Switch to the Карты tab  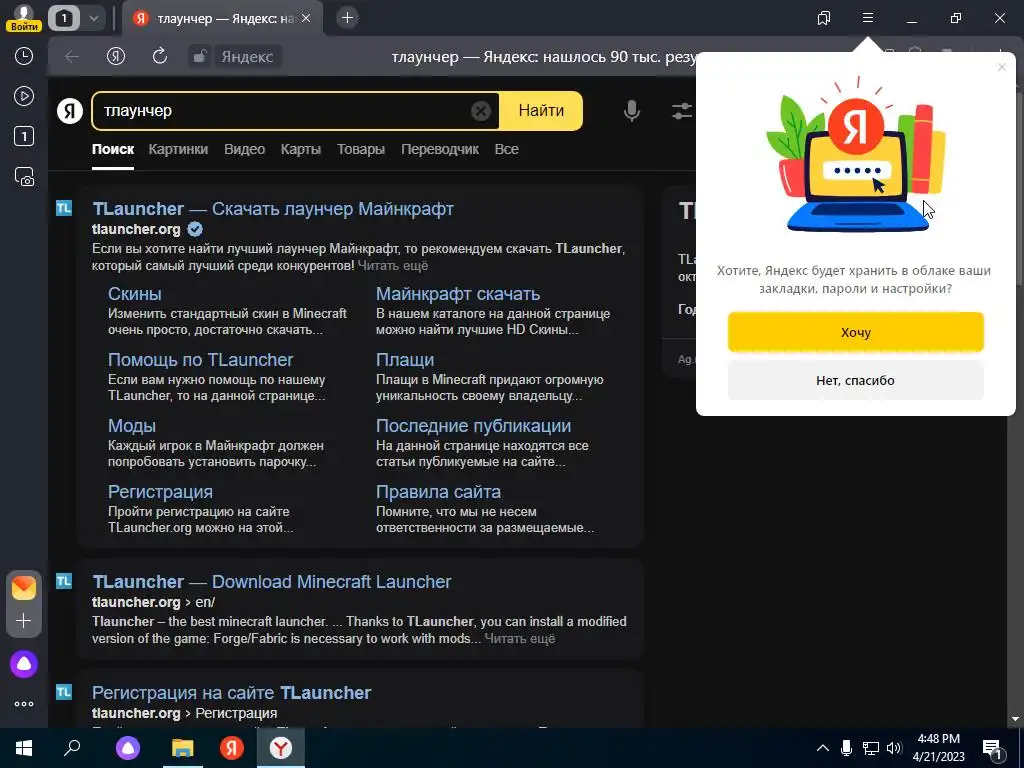300,149
